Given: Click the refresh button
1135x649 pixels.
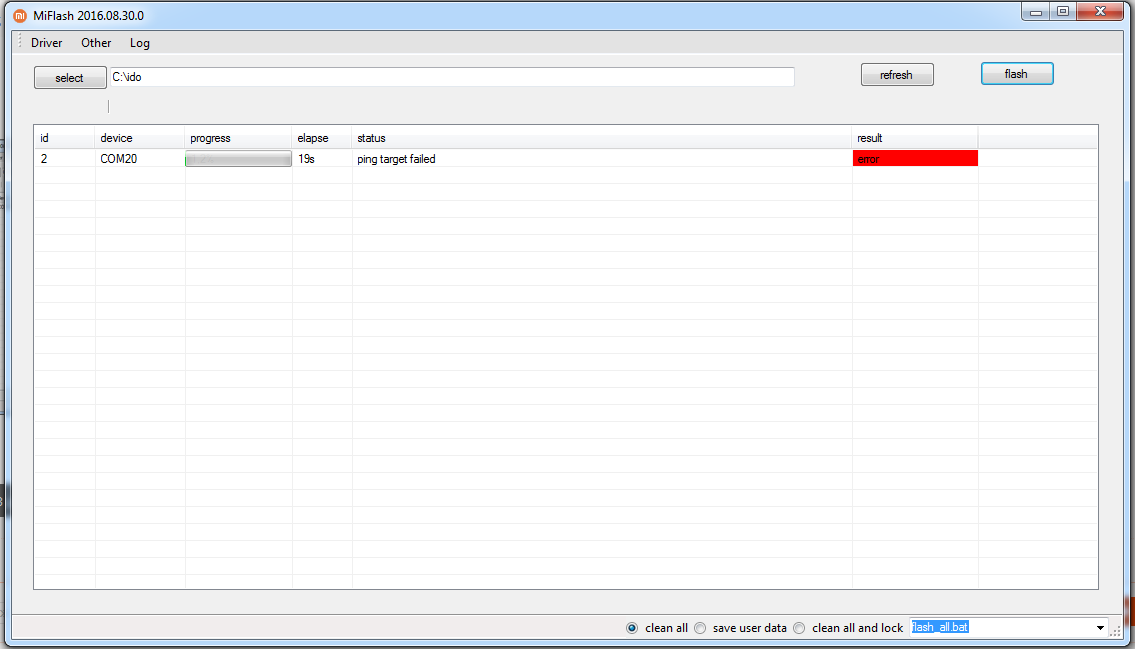Looking at the screenshot, I should point(897,75).
